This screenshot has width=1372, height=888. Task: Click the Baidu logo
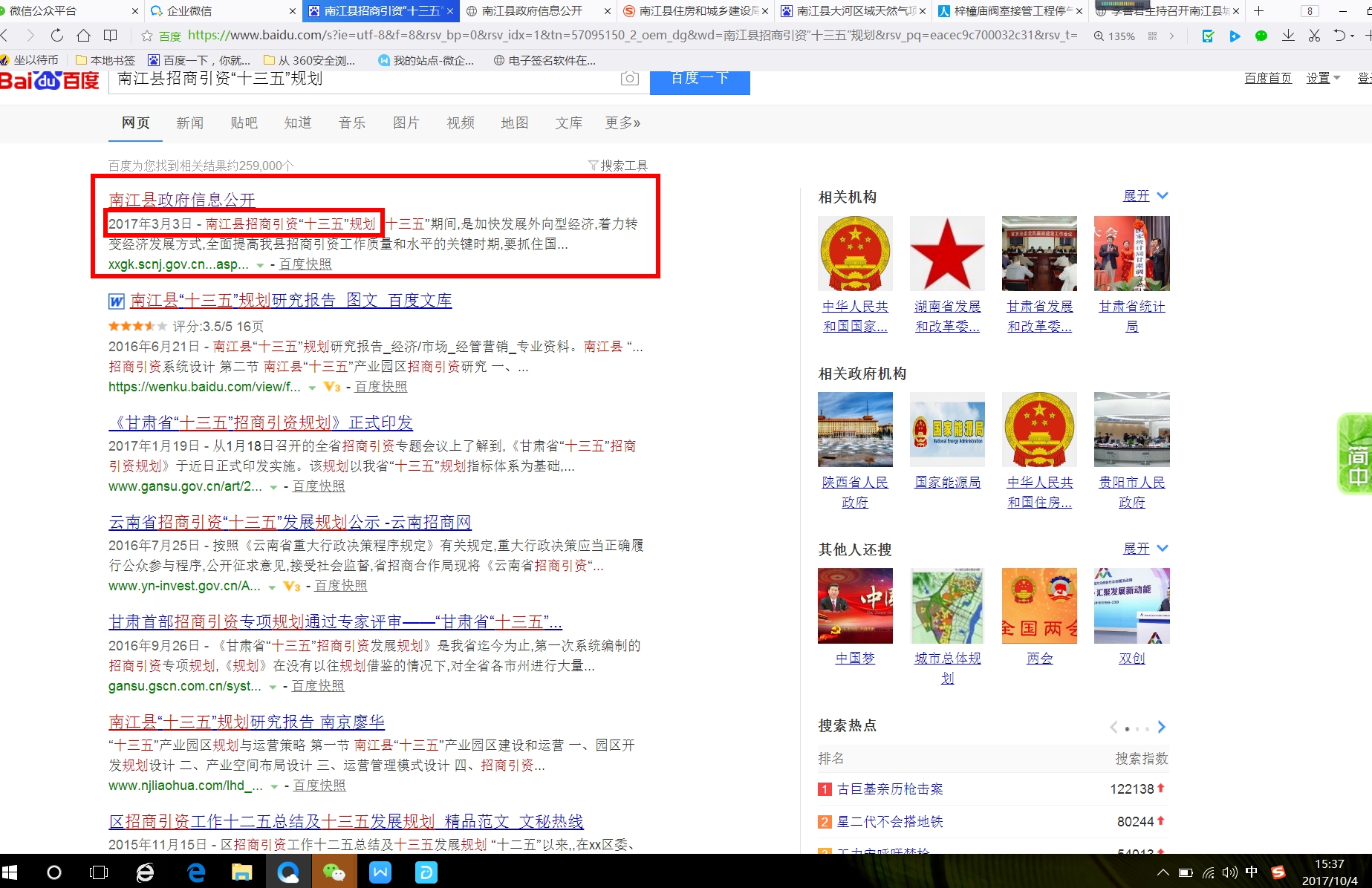(49, 80)
